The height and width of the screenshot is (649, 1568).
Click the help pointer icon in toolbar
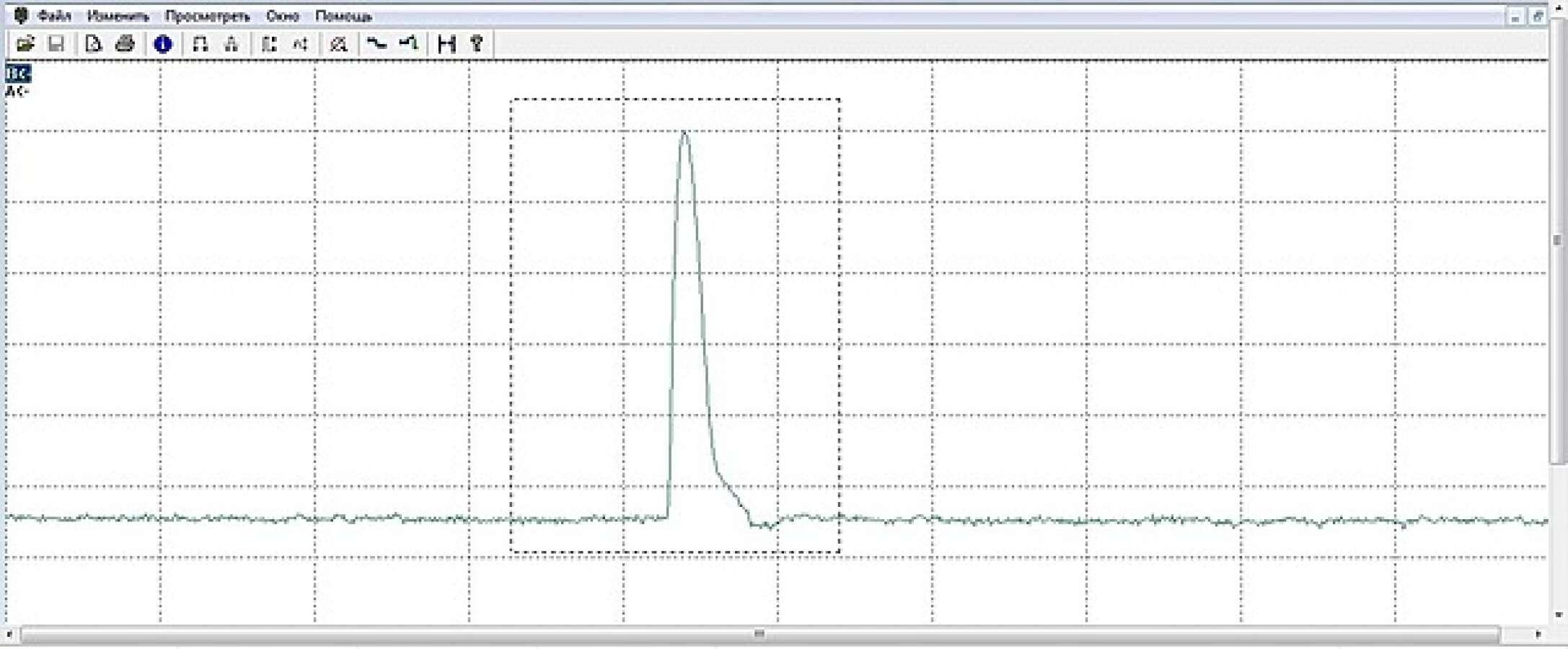477,44
